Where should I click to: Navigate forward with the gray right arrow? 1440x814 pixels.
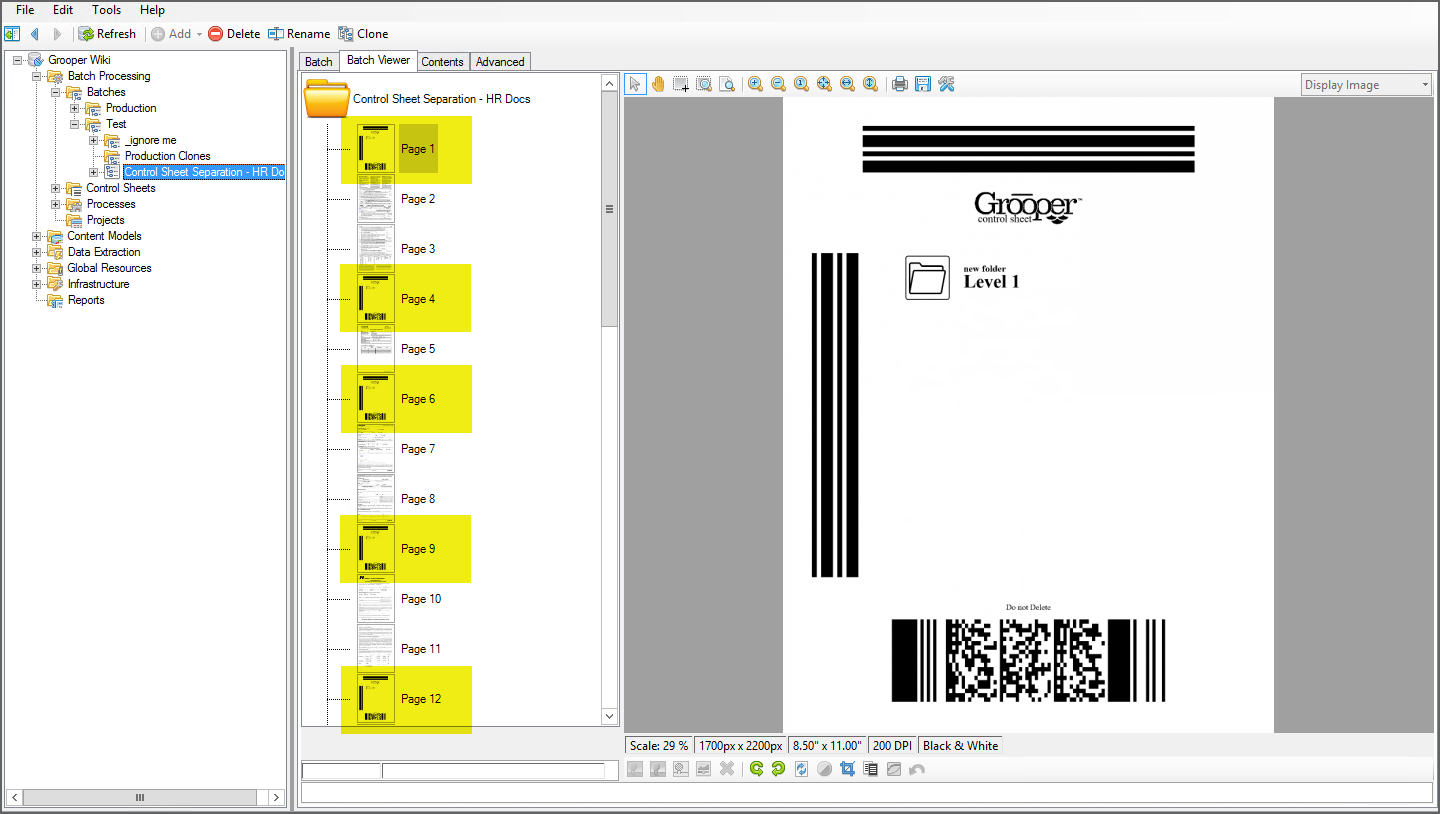click(x=57, y=34)
